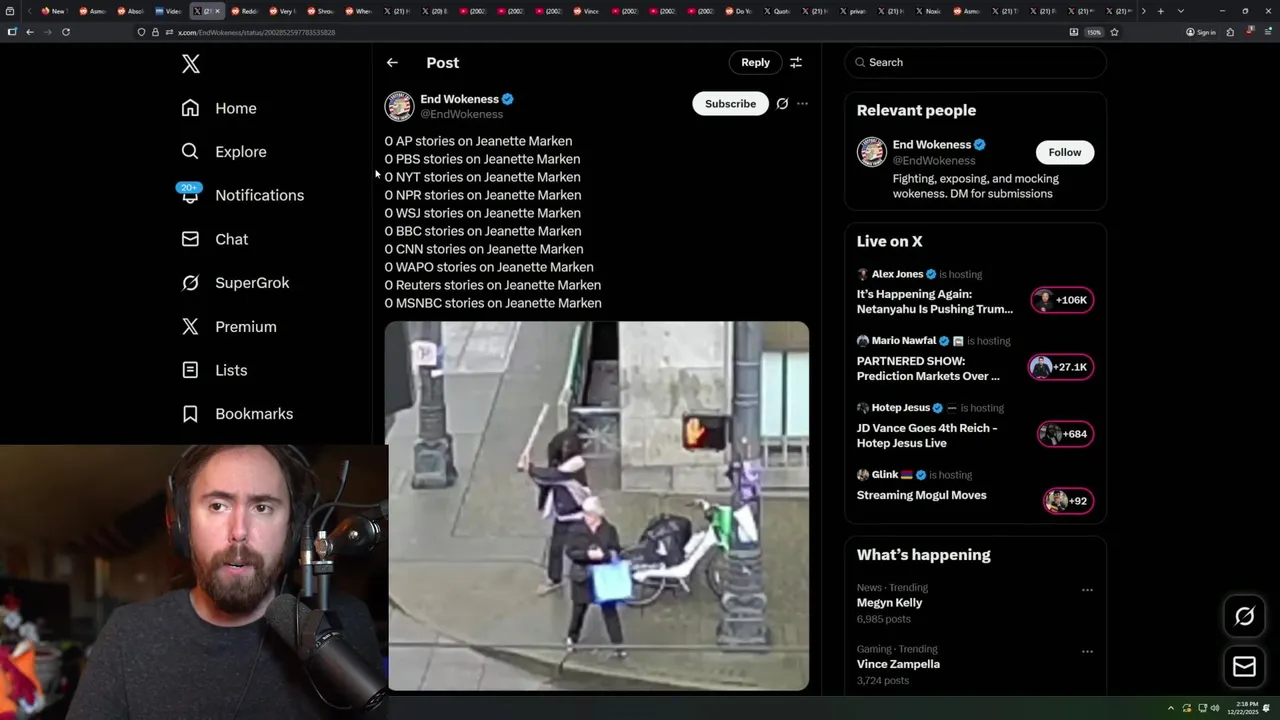Open "Streaming Mogul Moves" live space

coord(921,495)
